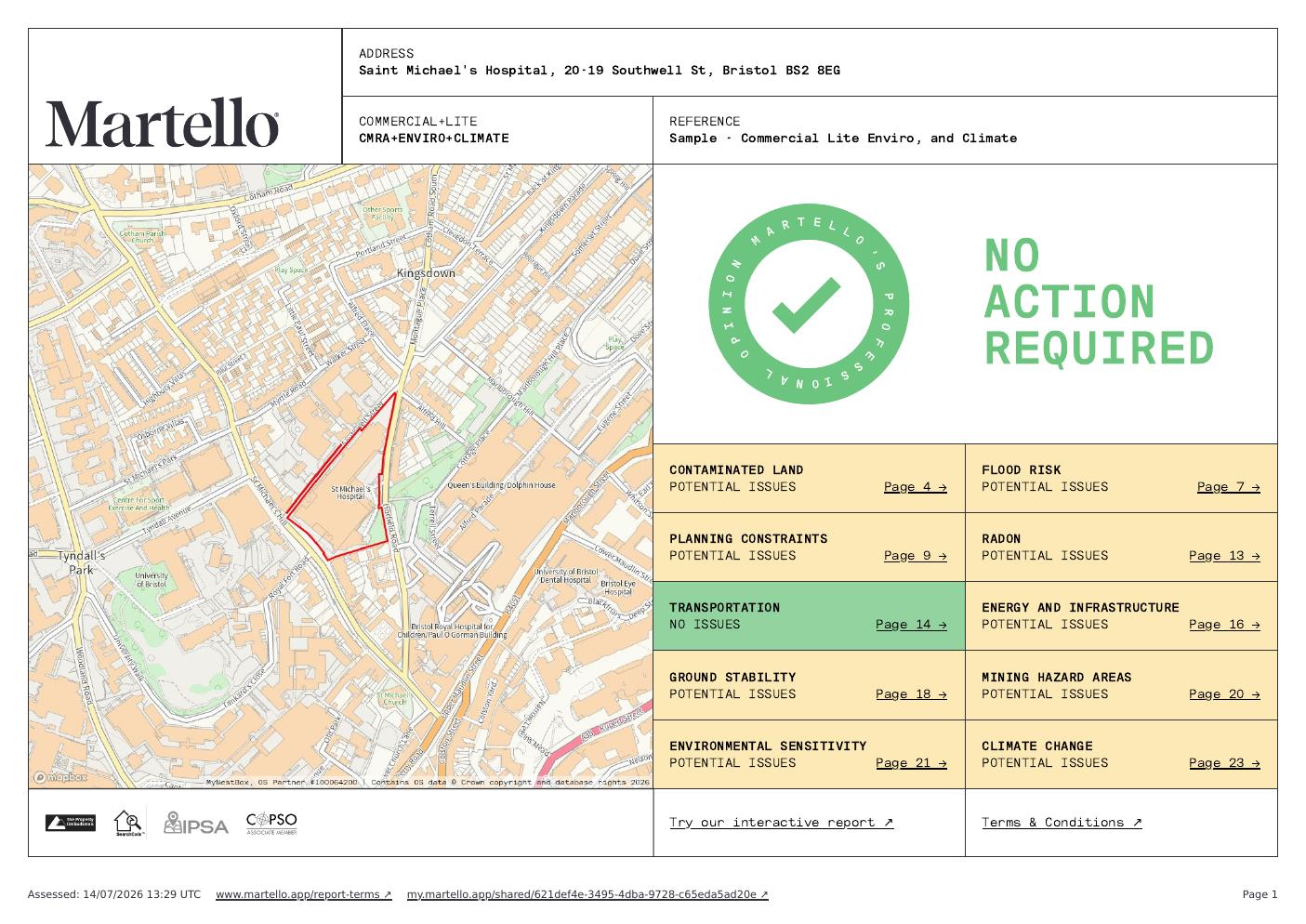Image resolution: width=1306 pixels, height=924 pixels.
Task: Go to Energy and Infrastructure Page 16
Action: click(x=1224, y=625)
